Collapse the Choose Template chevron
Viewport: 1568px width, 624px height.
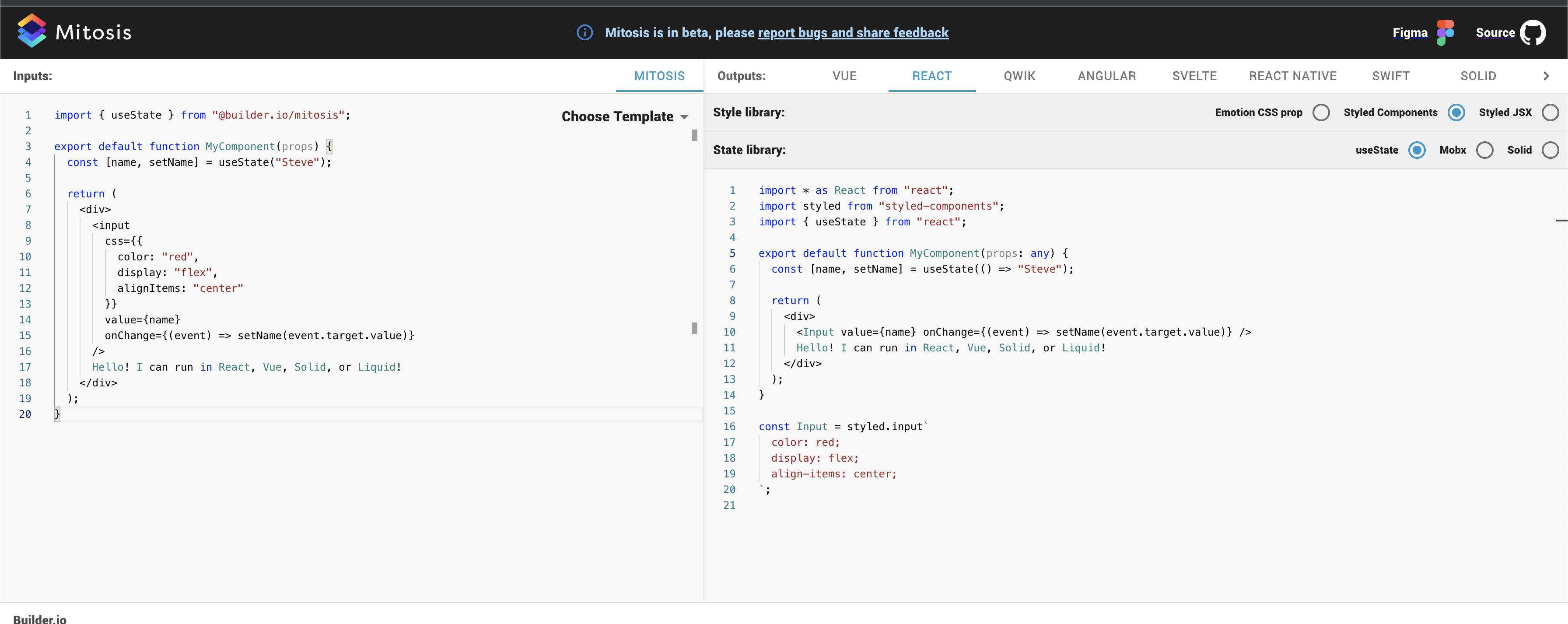(x=684, y=116)
